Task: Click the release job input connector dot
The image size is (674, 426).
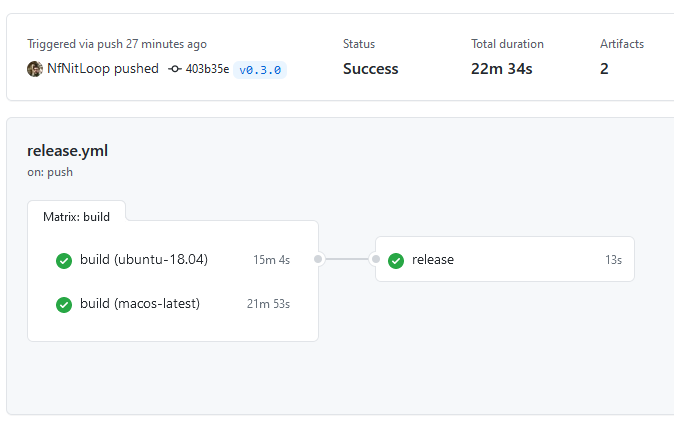Action: [x=376, y=259]
